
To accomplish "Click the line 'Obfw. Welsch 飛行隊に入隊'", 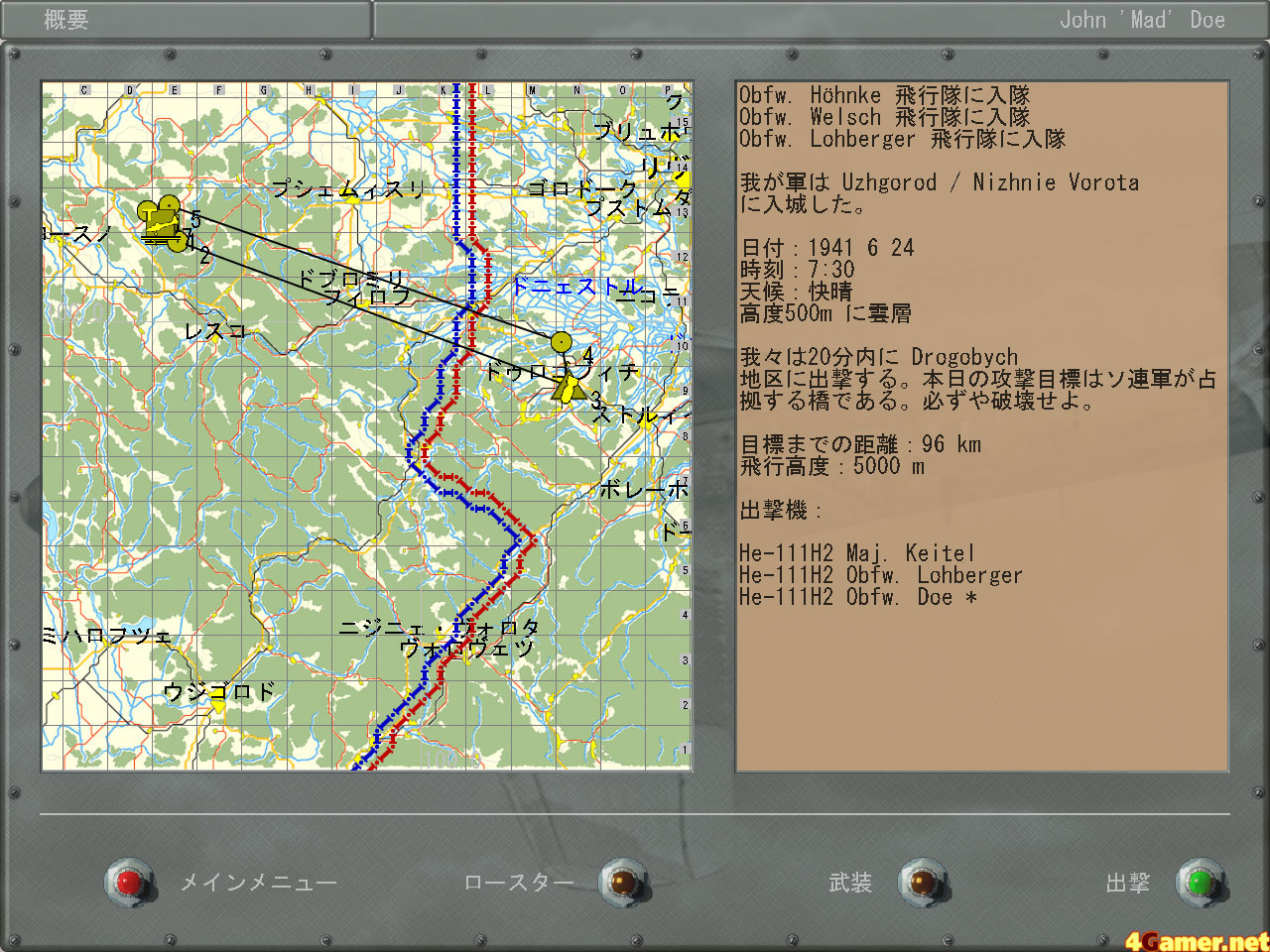I will click(x=885, y=117).
